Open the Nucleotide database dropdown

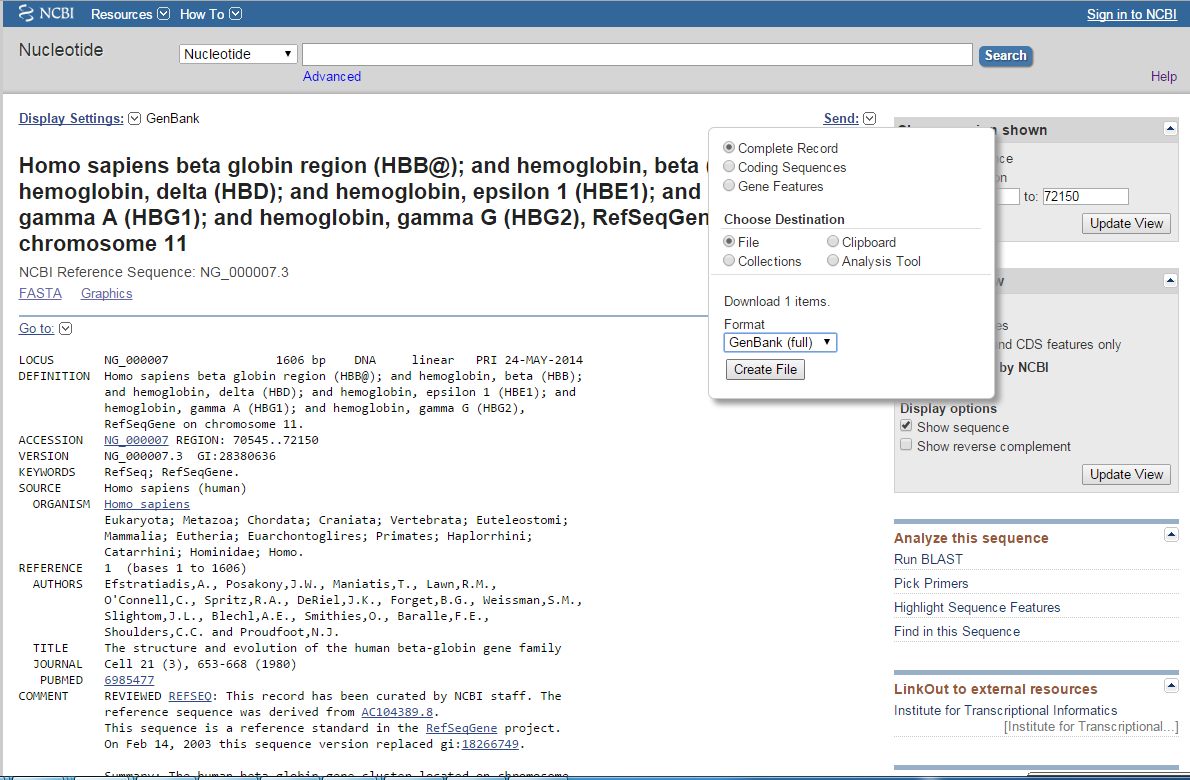(238, 54)
